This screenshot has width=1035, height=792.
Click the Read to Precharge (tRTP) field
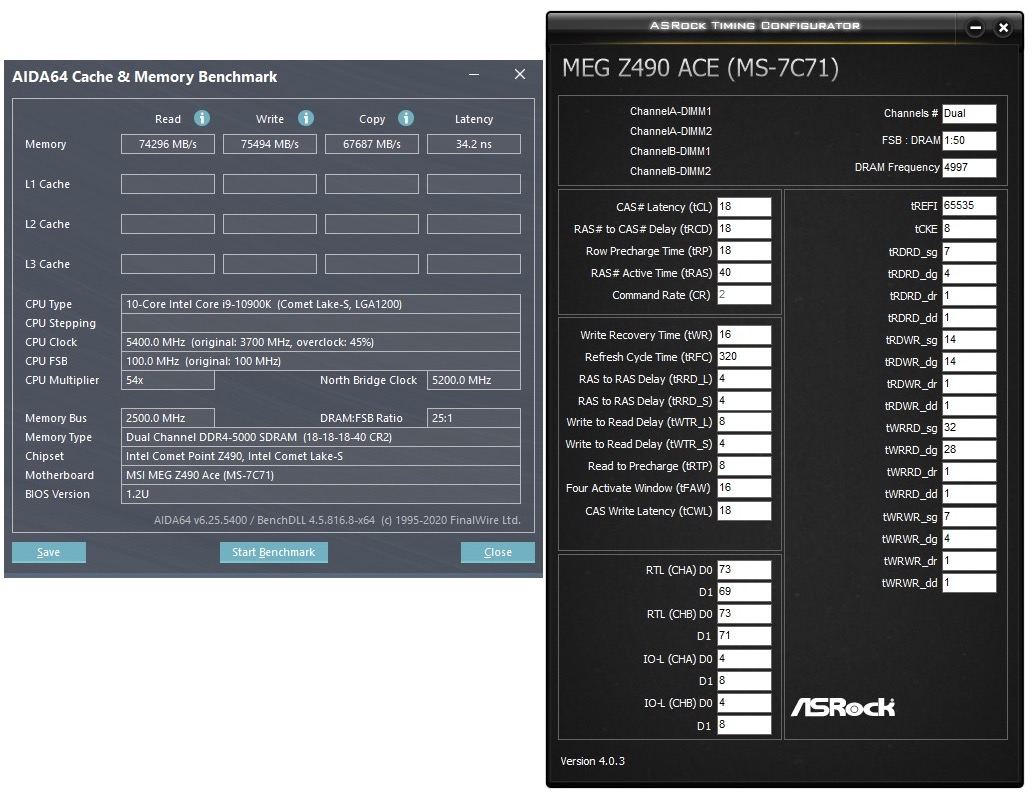point(744,466)
